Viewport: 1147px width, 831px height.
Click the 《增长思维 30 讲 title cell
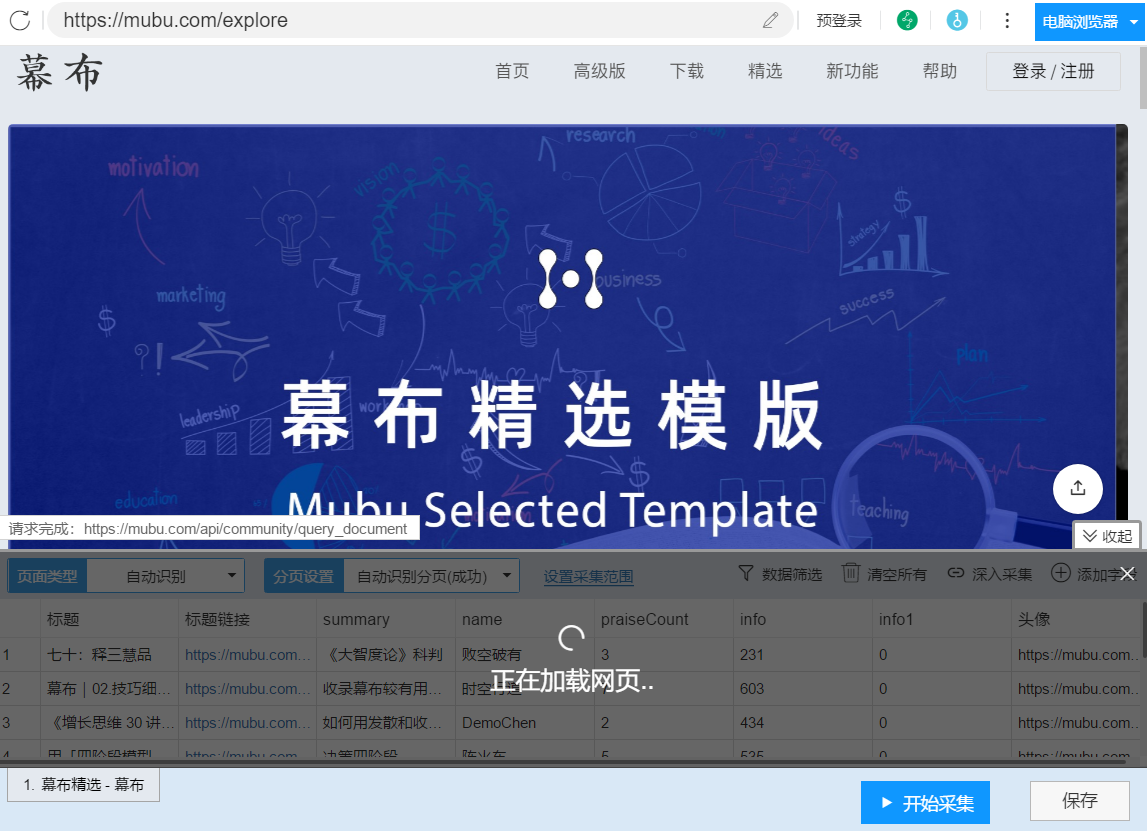coord(109,723)
